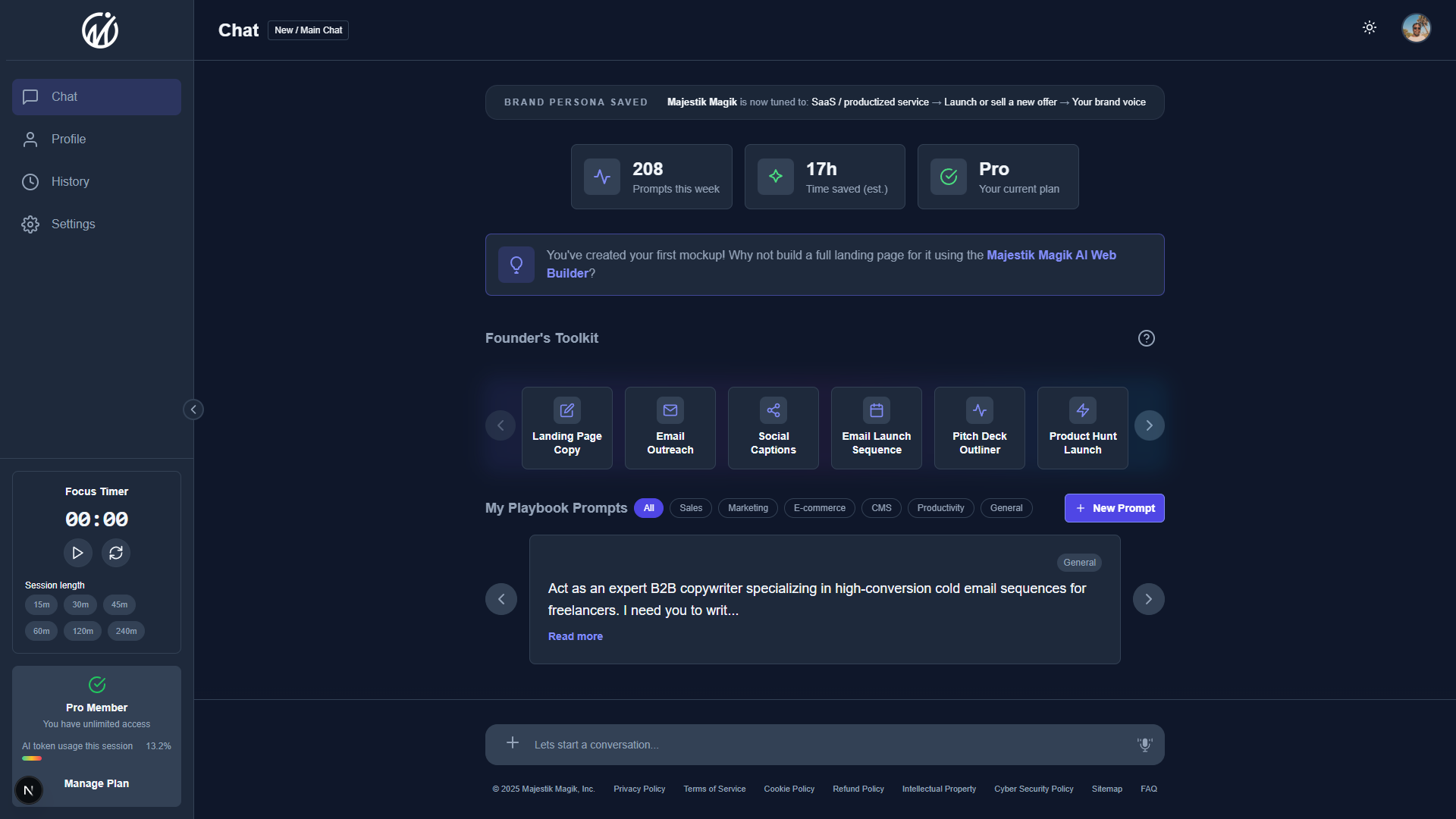This screenshot has width=1456, height=819.
Task: Open the Founder's Toolkit help icon
Action: point(1146,338)
